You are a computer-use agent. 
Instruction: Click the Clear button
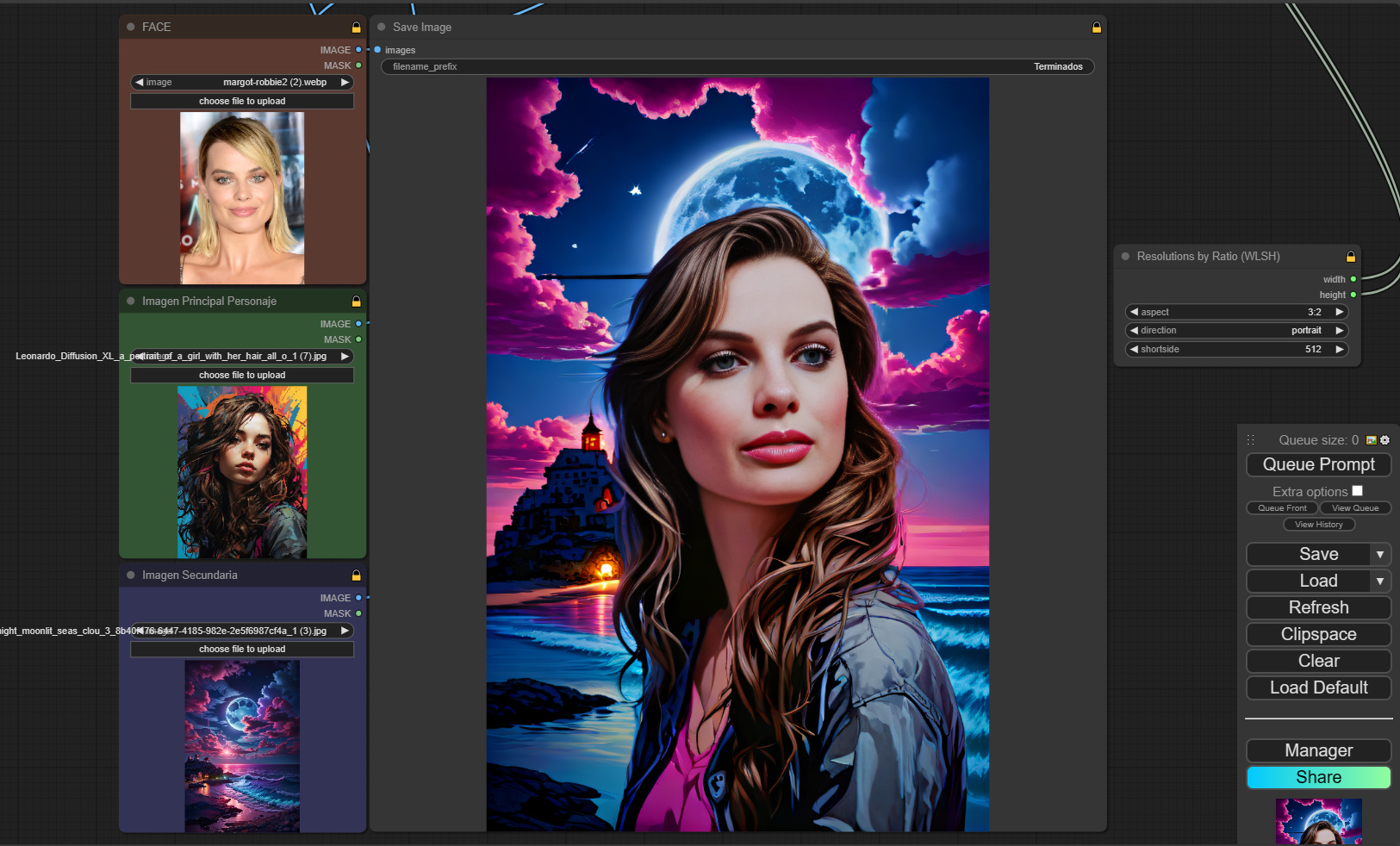coord(1319,662)
